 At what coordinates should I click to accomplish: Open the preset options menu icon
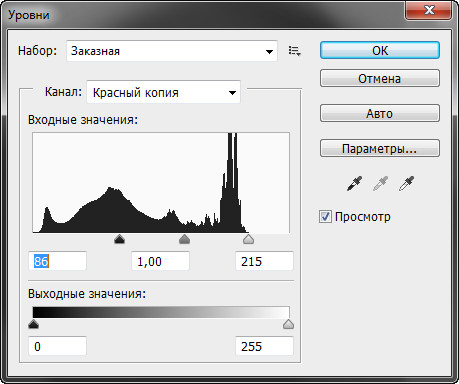coord(295,51)
